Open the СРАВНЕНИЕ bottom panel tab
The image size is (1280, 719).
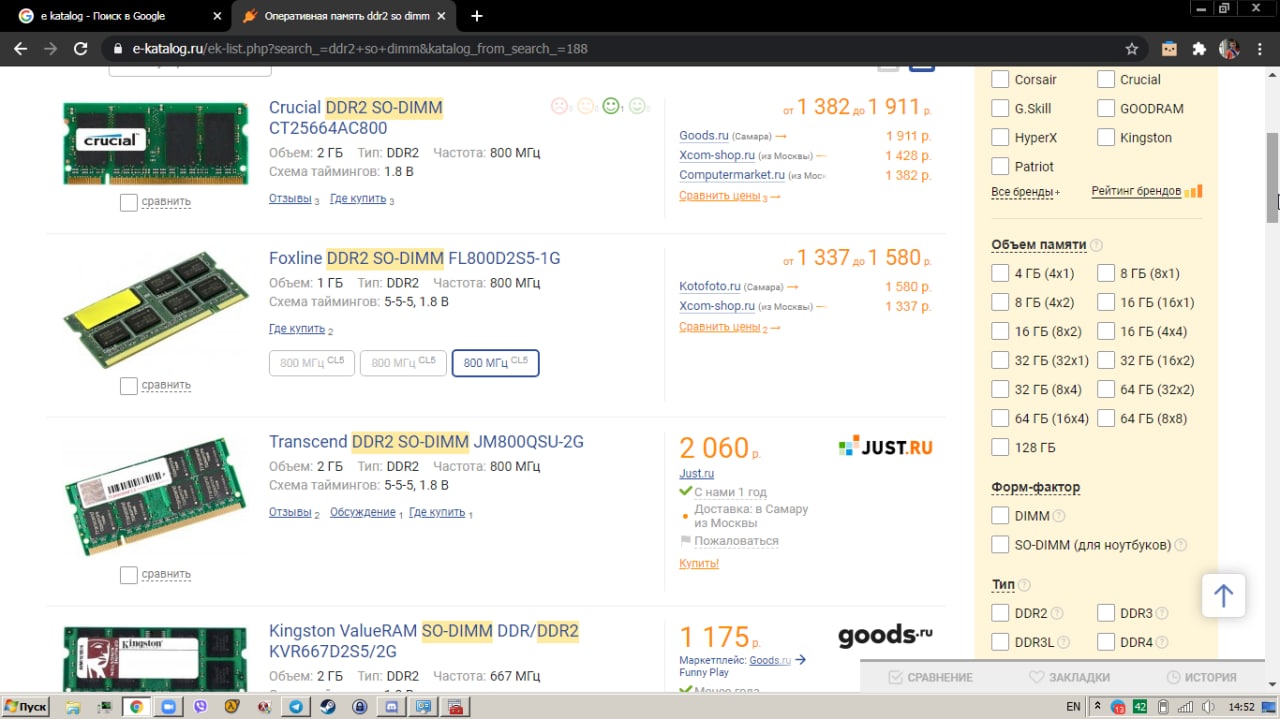930,677
